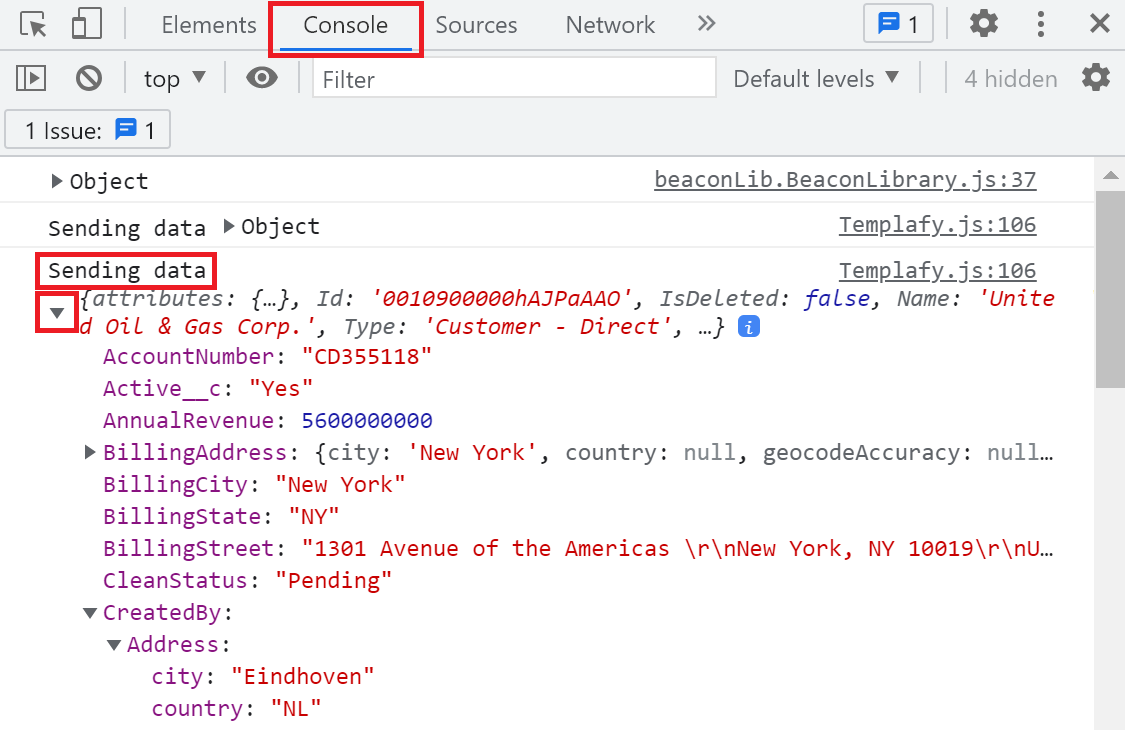The height and width of the screenshot is (730, 1125).
Task: Collapse the expanded Sending data object
Action: click(57, 313)
